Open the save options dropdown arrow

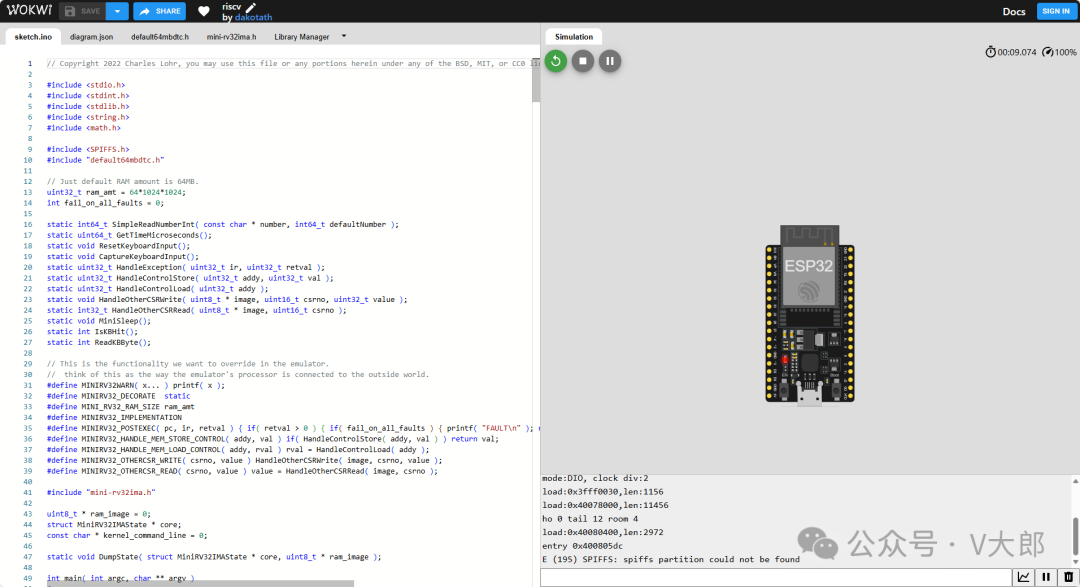point(117,11)
